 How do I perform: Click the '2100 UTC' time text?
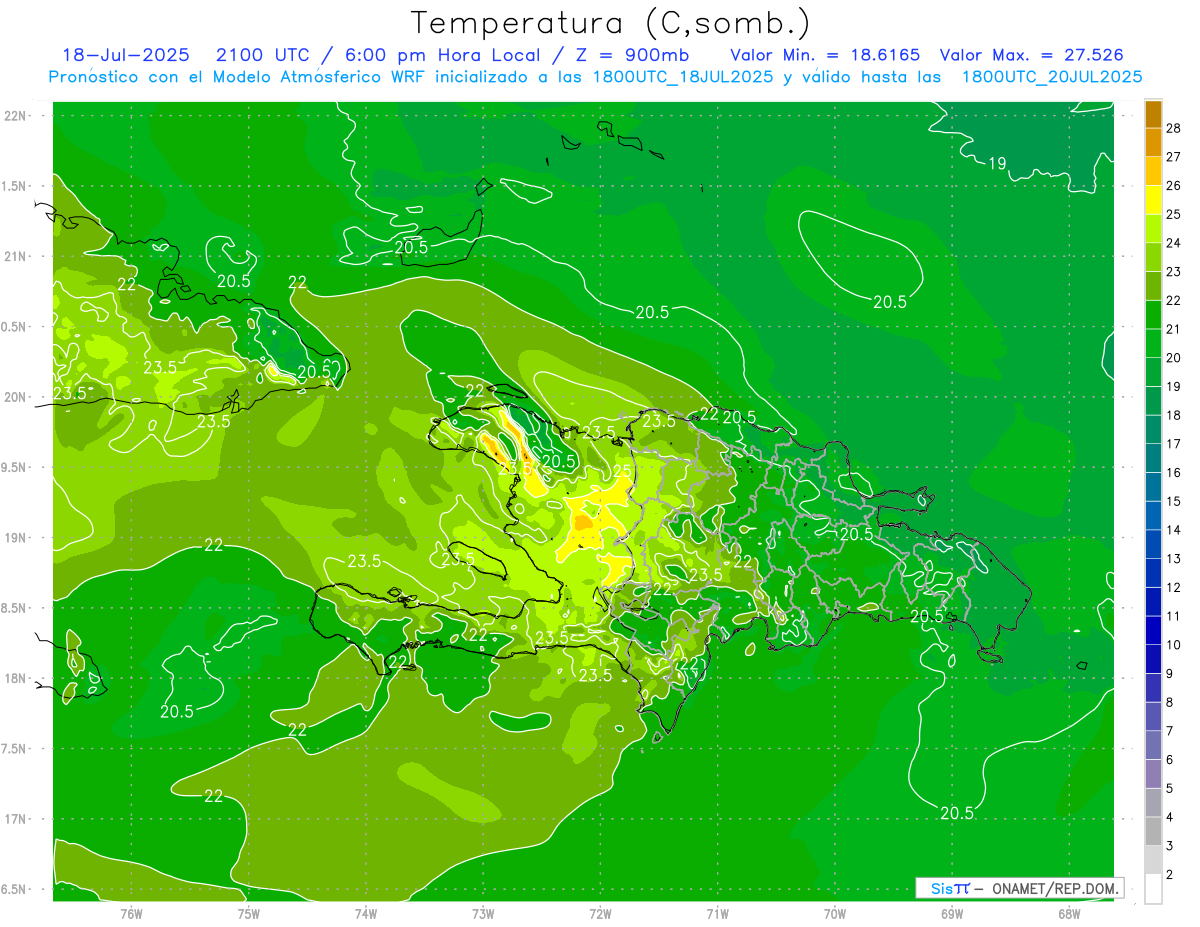[x=263, y=55]
